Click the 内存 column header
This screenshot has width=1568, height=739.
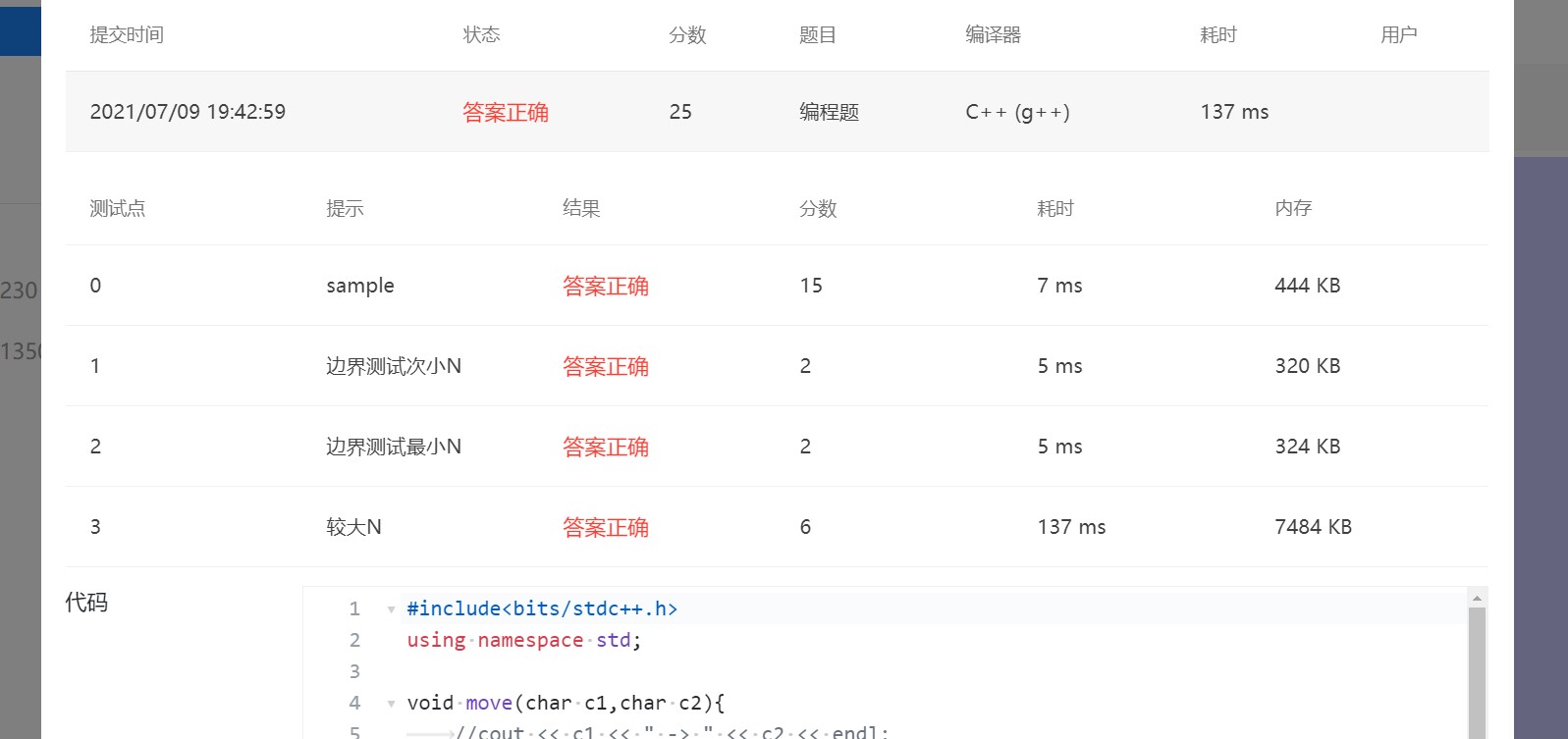pos(1294,208)
